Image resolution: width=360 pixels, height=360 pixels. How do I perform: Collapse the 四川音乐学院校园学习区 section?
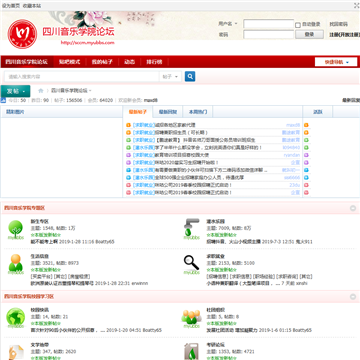pyautogui.click(x=353, y=297)
